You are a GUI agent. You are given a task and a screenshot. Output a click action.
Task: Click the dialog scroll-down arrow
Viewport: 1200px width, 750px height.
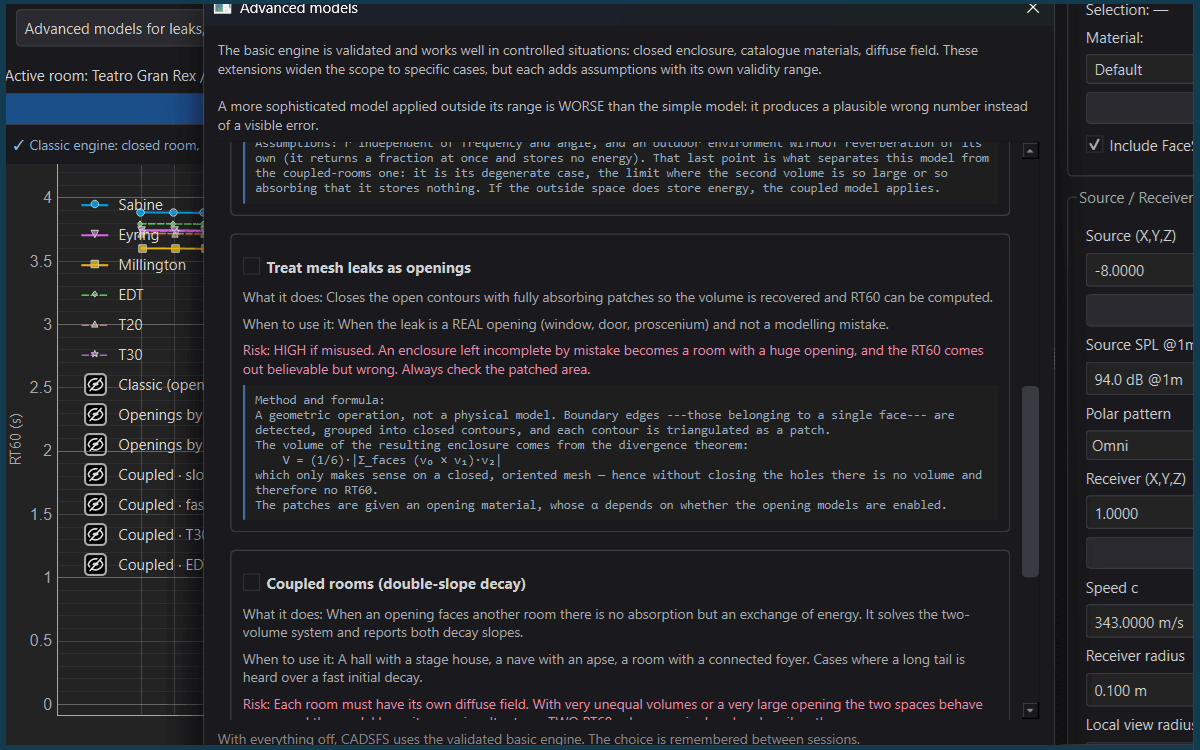tap(1030, 710)
